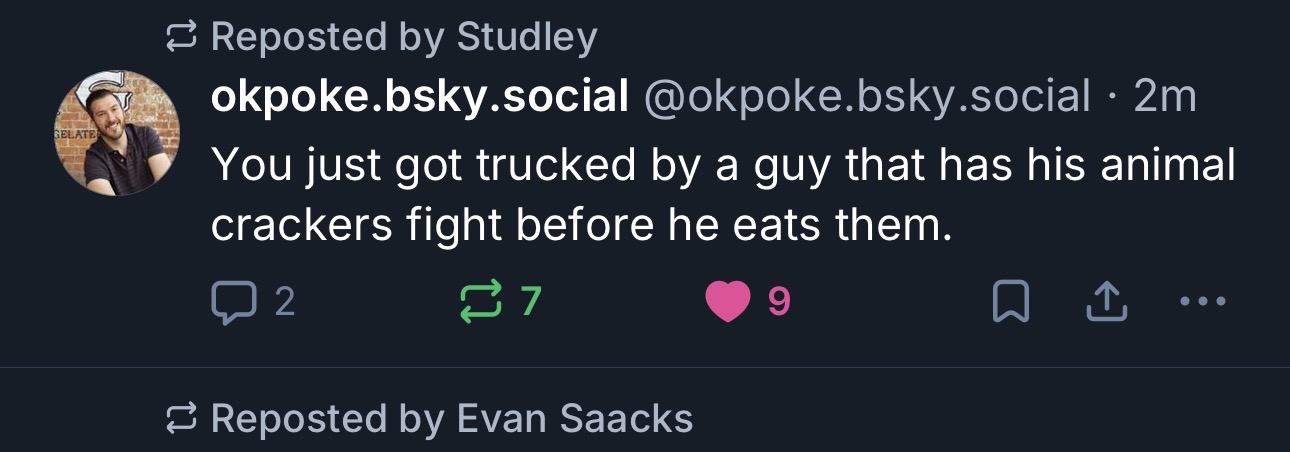The height and width of the screenshot is (452, 1290).
Task: Open the share icon on the post
Action: pos(1107,302)
